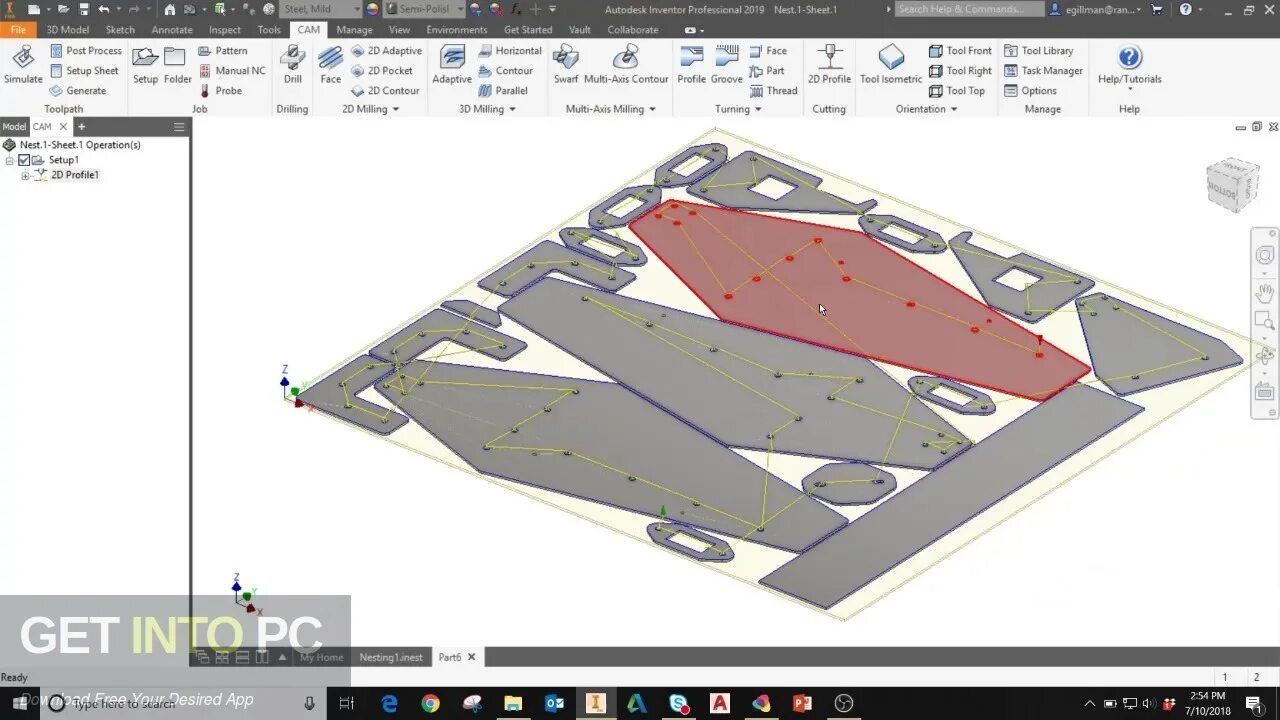Open the Environments ribbon tab
Image resolution: width=1280 pixels, height=720 pixels.
tap(457, 30)
